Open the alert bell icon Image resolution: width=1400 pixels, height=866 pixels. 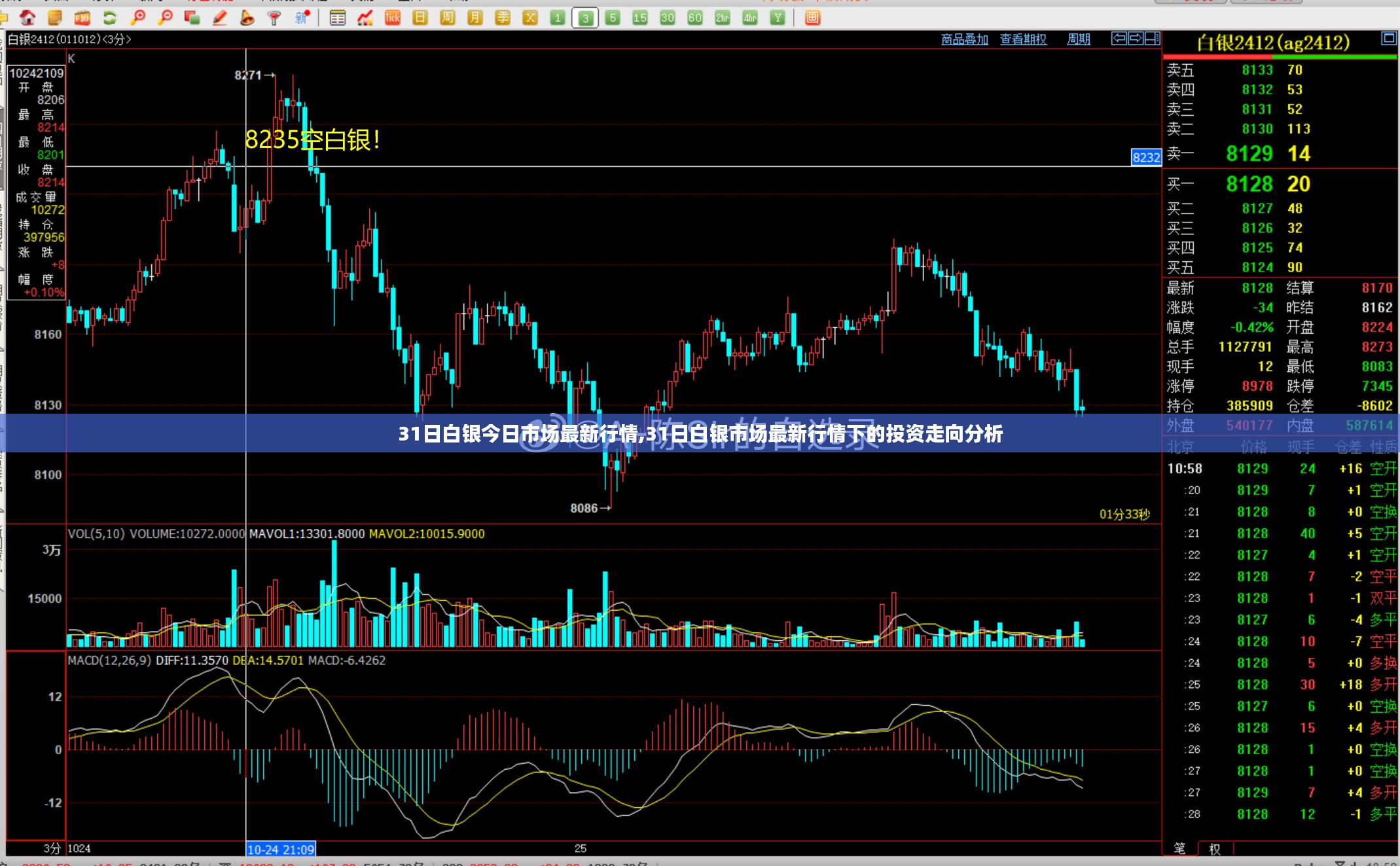tap(247, 18)
